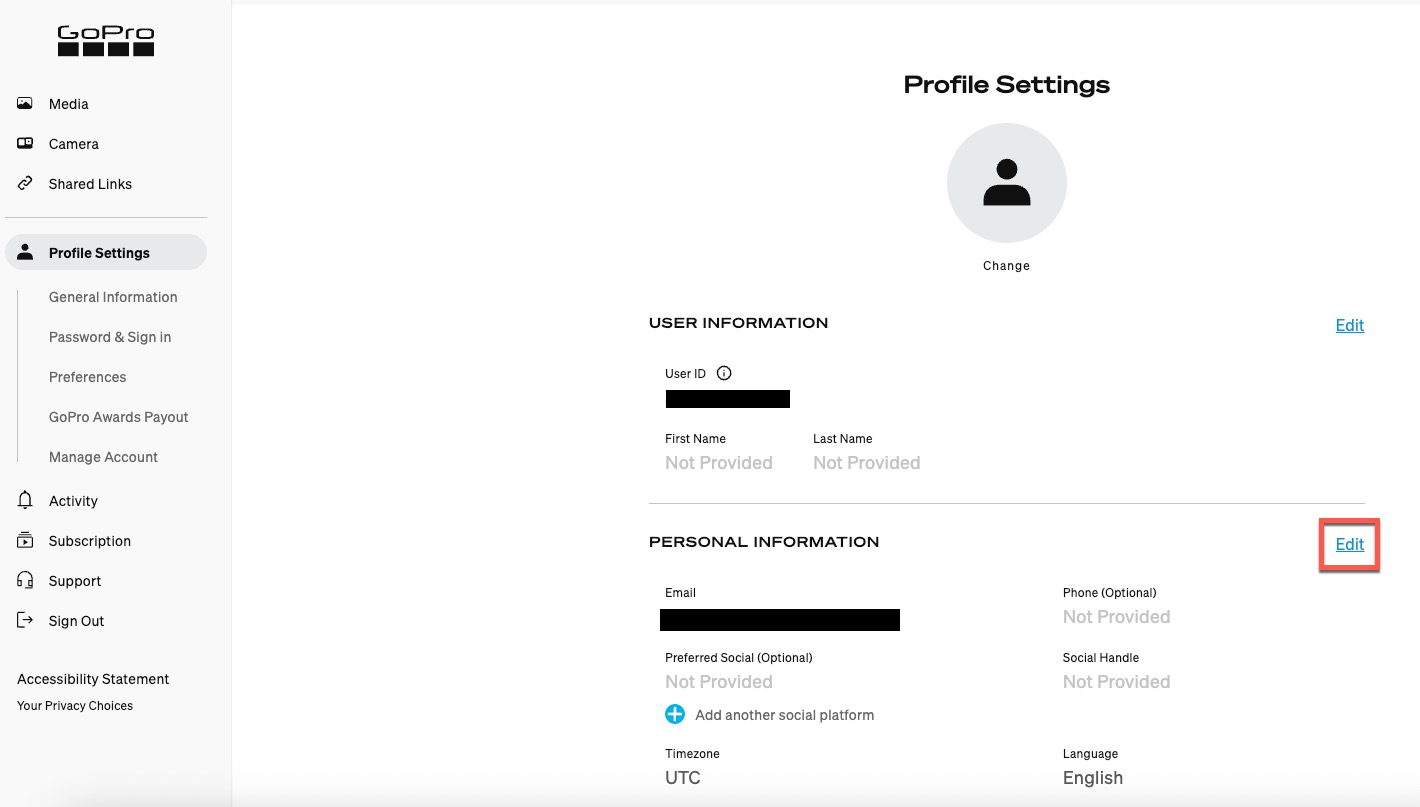Open Manage Account
This screenshot has height=807, width=1420.
(x=104, y=457)
